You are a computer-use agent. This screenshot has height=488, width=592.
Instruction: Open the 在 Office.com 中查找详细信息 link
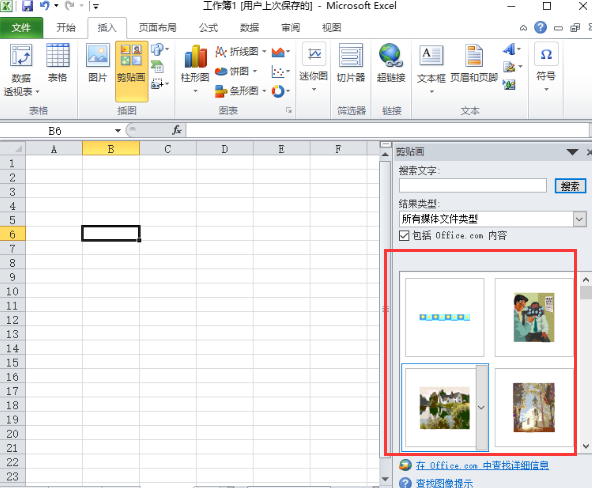coord(482,465)
